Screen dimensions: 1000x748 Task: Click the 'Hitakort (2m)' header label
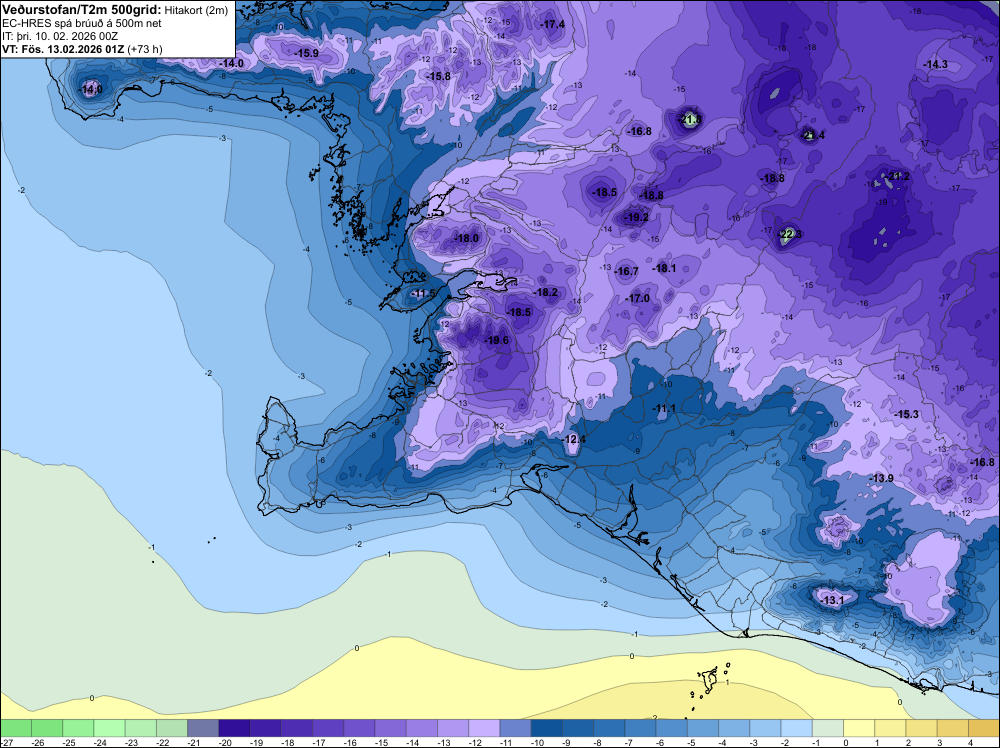coord(196,10)
